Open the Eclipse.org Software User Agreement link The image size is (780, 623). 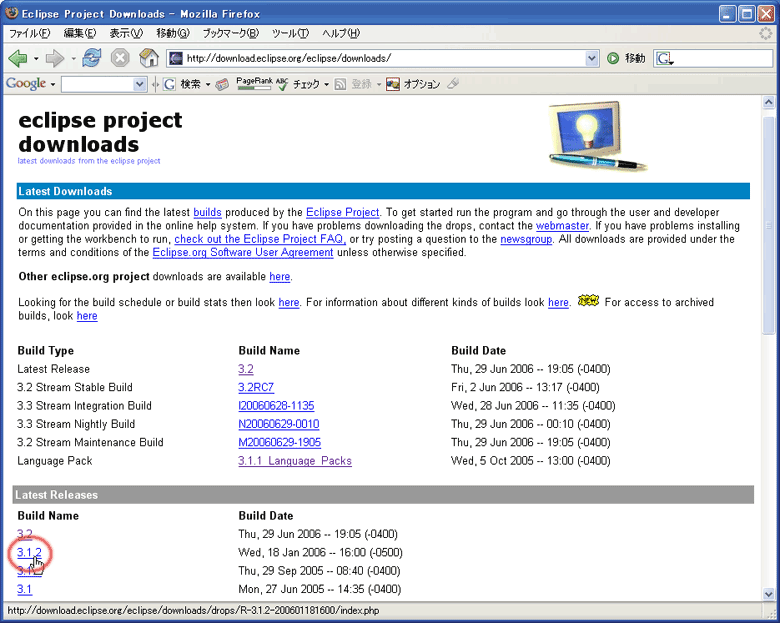[243, 253]
